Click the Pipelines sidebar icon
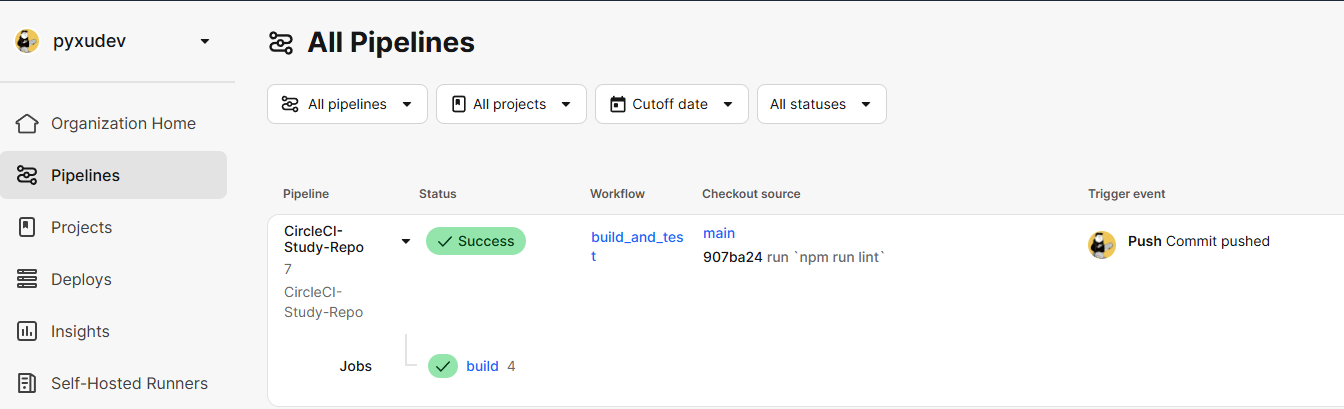The width and height of the screenshot is (1344, 409). click(x=27, y=175)
